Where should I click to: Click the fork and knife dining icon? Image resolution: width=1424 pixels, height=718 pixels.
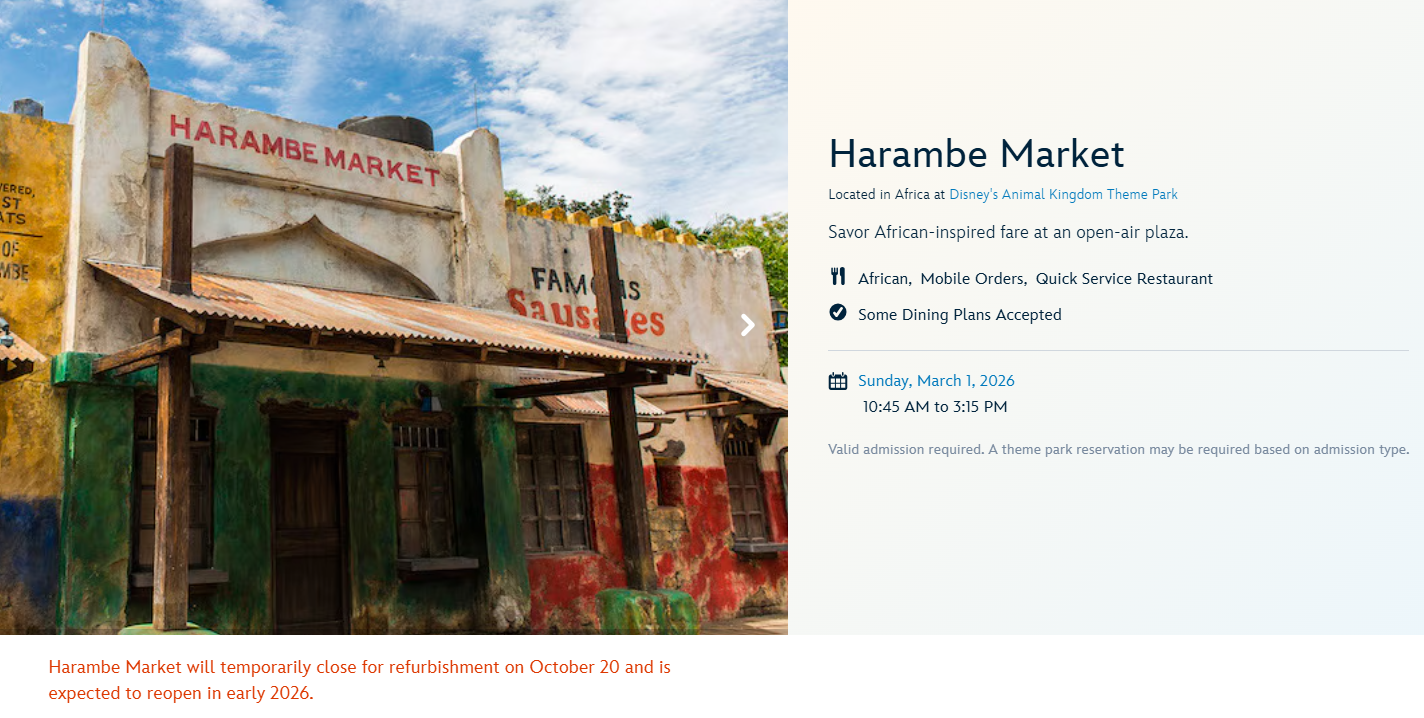(838, 277)
